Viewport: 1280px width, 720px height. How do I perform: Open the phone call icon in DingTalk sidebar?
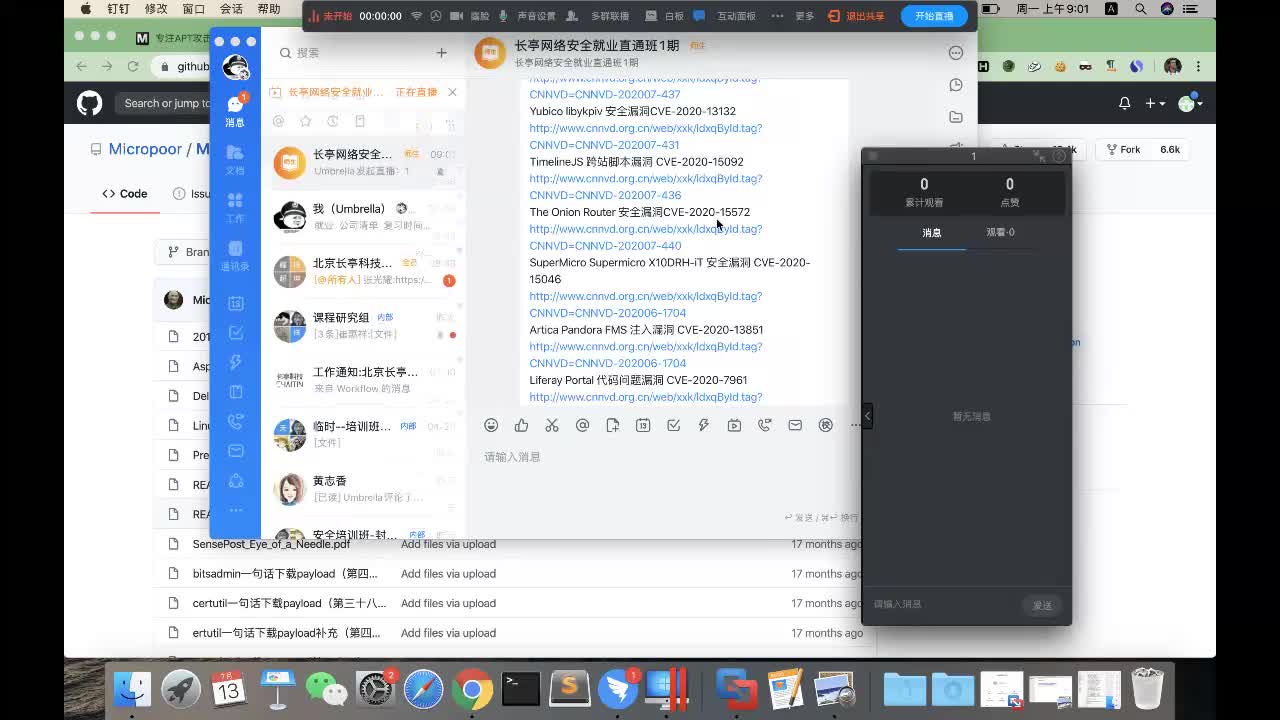click(x=236, y=422)
